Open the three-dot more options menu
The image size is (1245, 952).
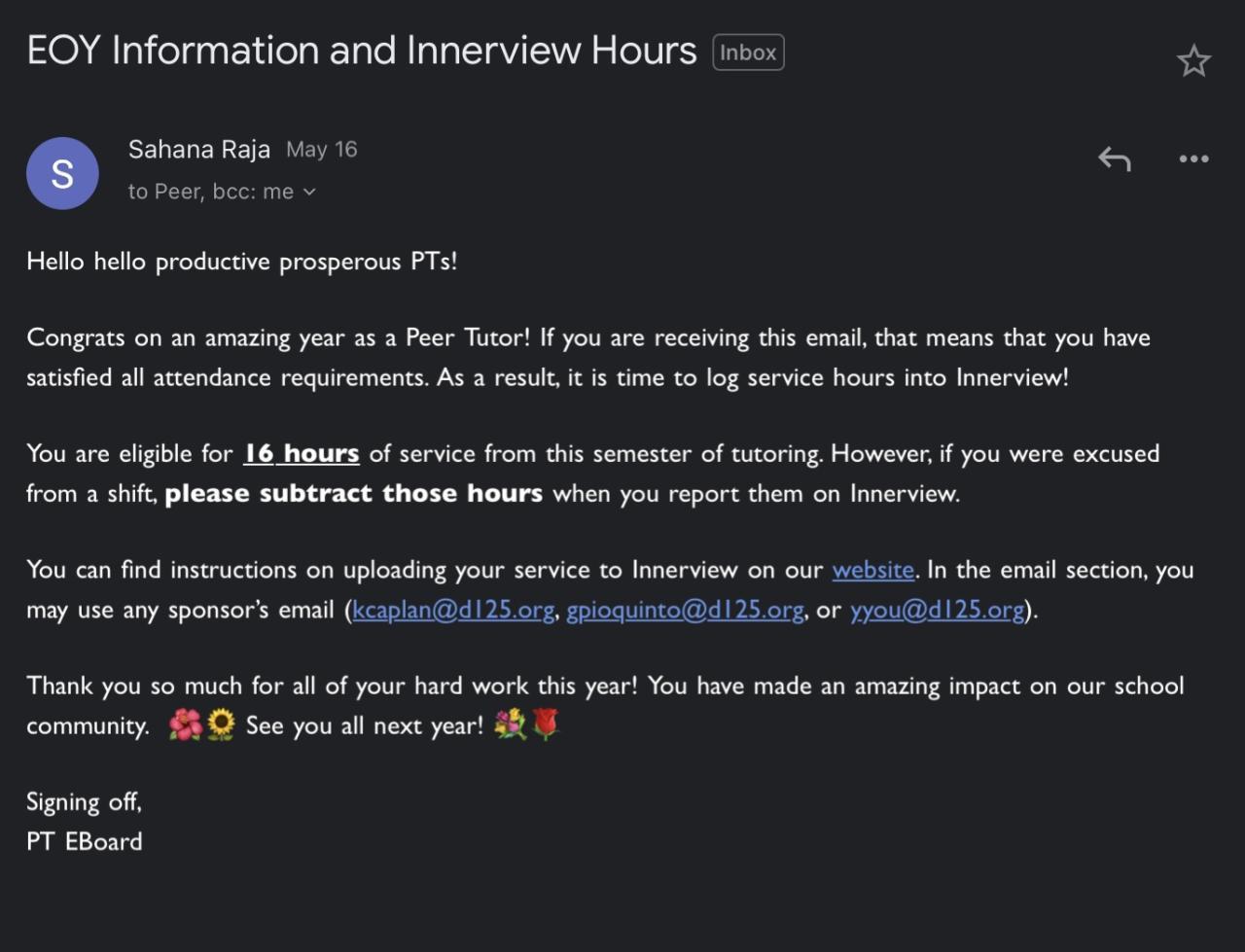[x=1193, y=159]
